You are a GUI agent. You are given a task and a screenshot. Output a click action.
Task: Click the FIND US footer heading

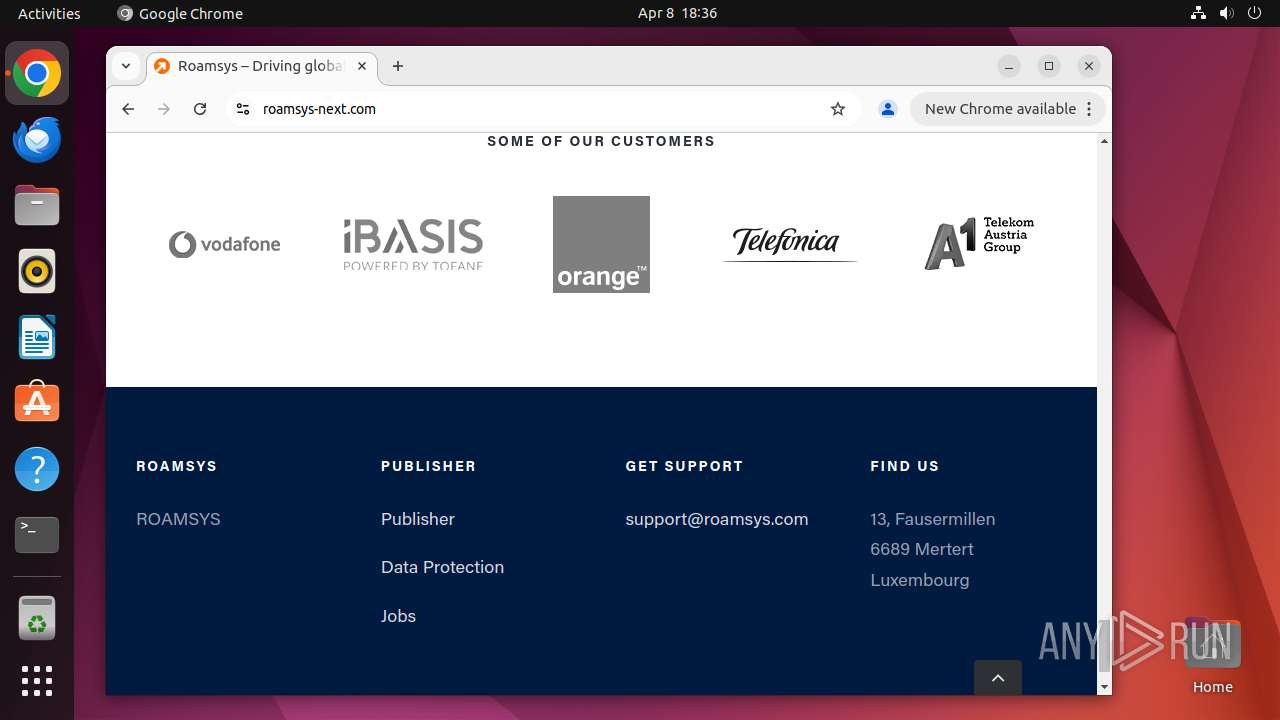(x=905, y=466)
